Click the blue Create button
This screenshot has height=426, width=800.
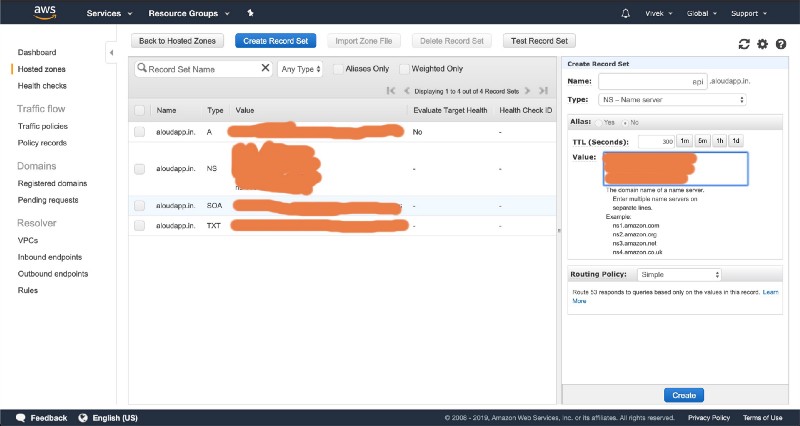coord(684,395)
